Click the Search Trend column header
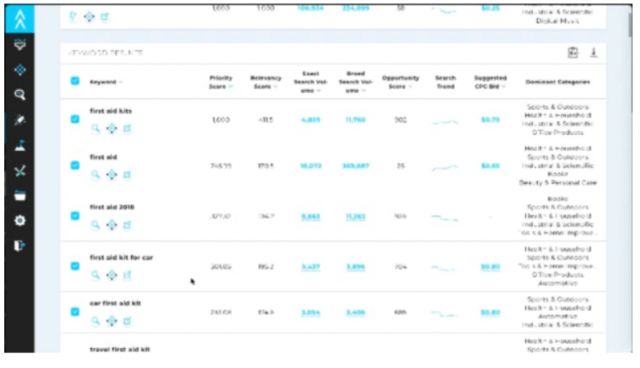 445,82
